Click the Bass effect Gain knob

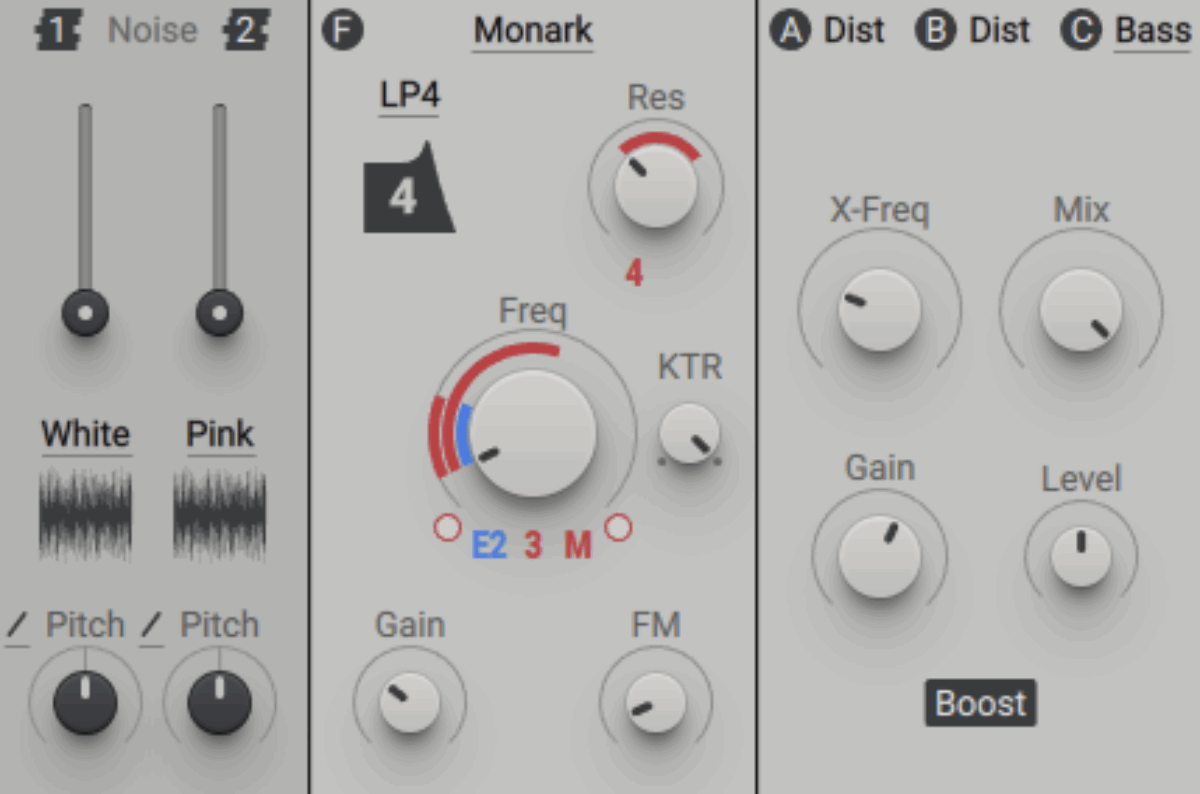pyautogui.click(x=879, y=557)
